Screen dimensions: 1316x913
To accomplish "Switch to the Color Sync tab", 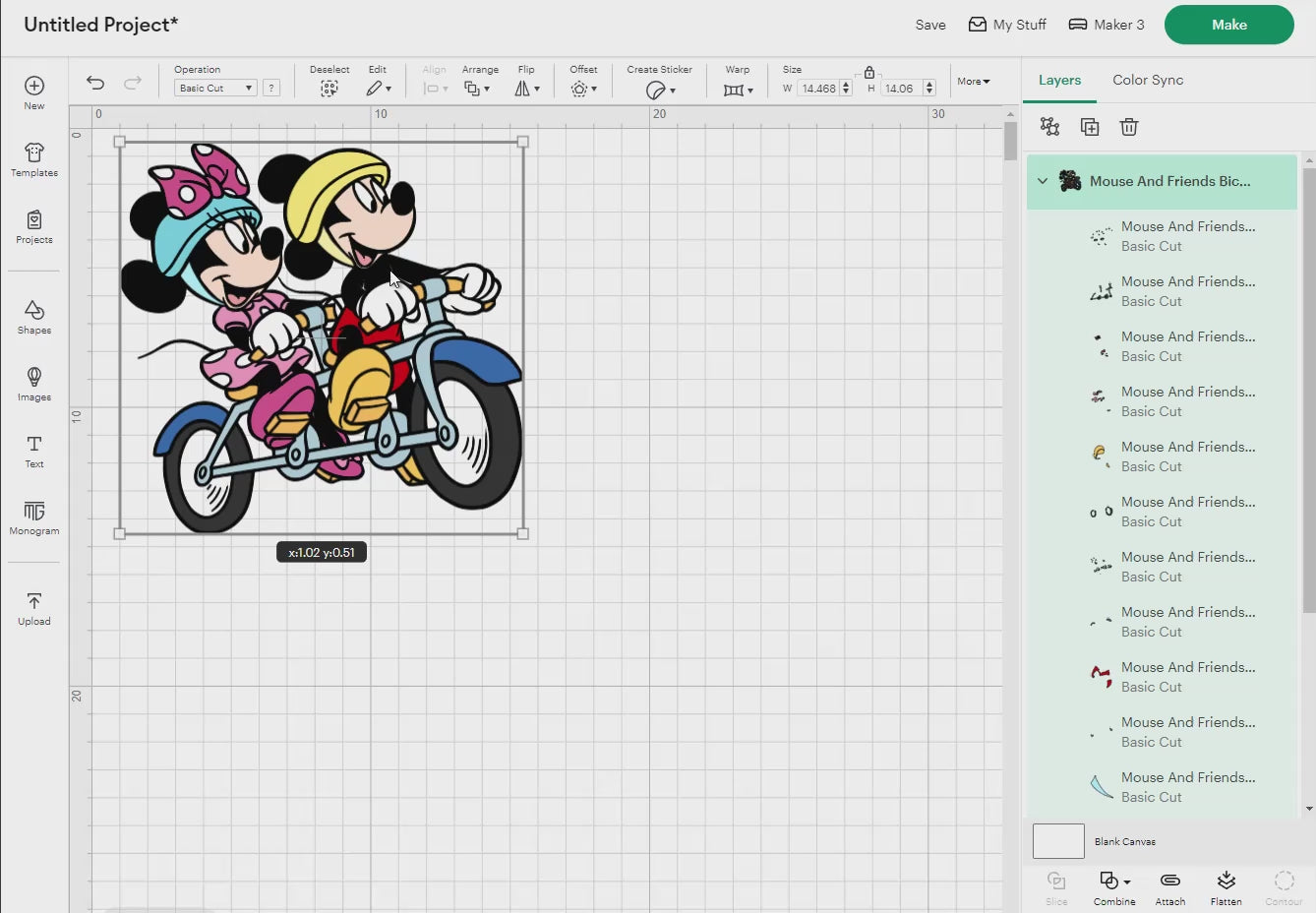I will point(1148,80).
